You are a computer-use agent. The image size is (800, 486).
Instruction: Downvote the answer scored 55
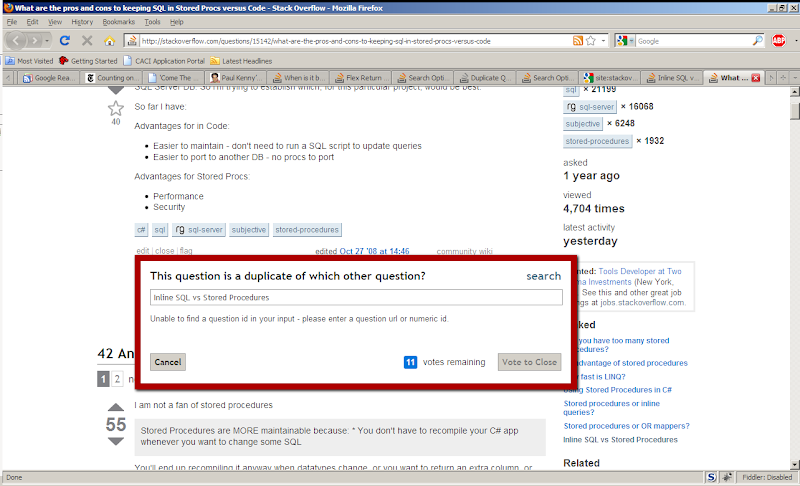coord(116,441)
